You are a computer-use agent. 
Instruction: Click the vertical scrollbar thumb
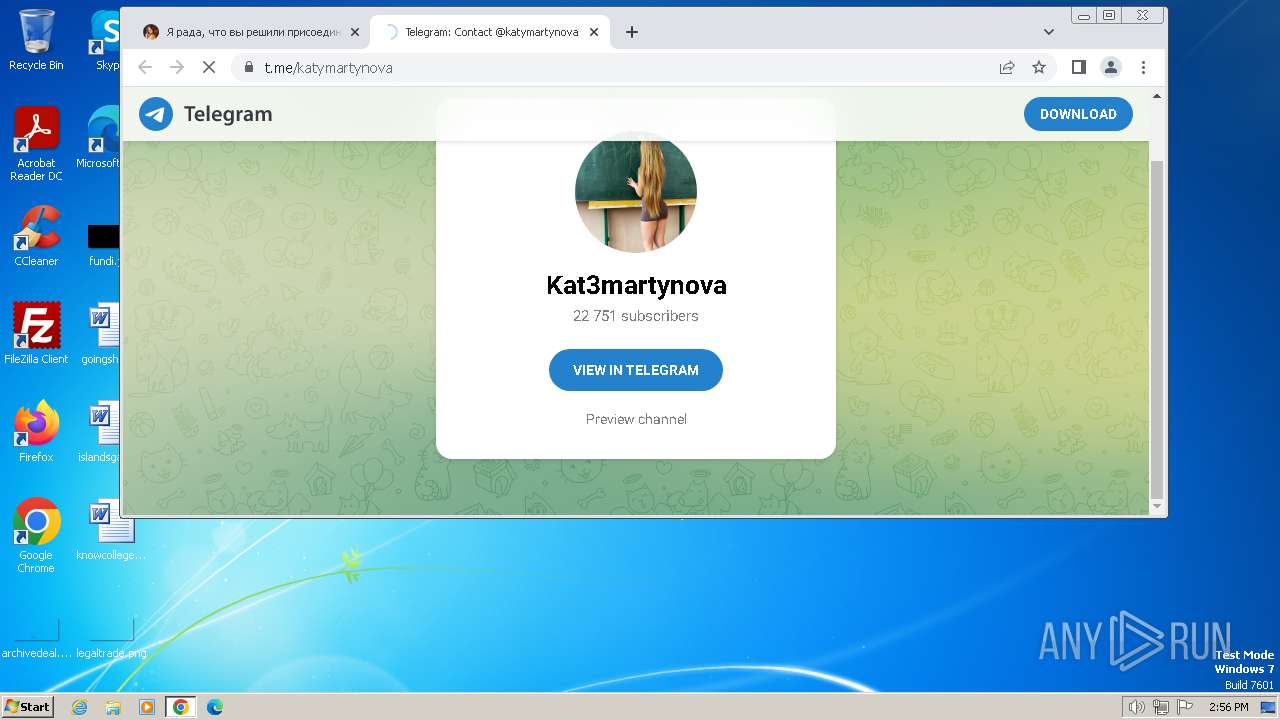pos(1157,328)
